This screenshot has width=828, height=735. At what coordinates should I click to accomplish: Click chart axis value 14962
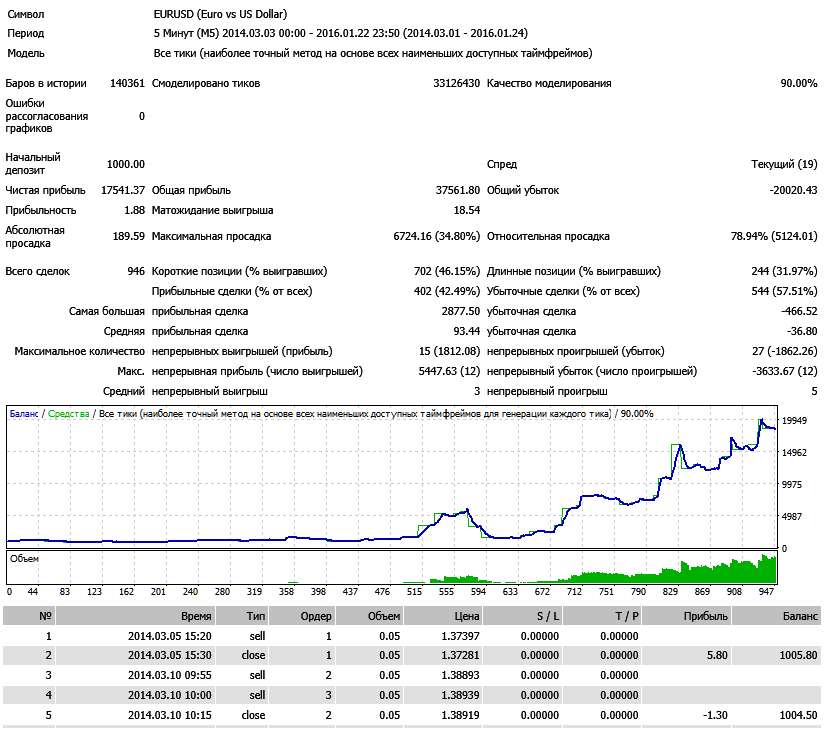coord(794,453)
